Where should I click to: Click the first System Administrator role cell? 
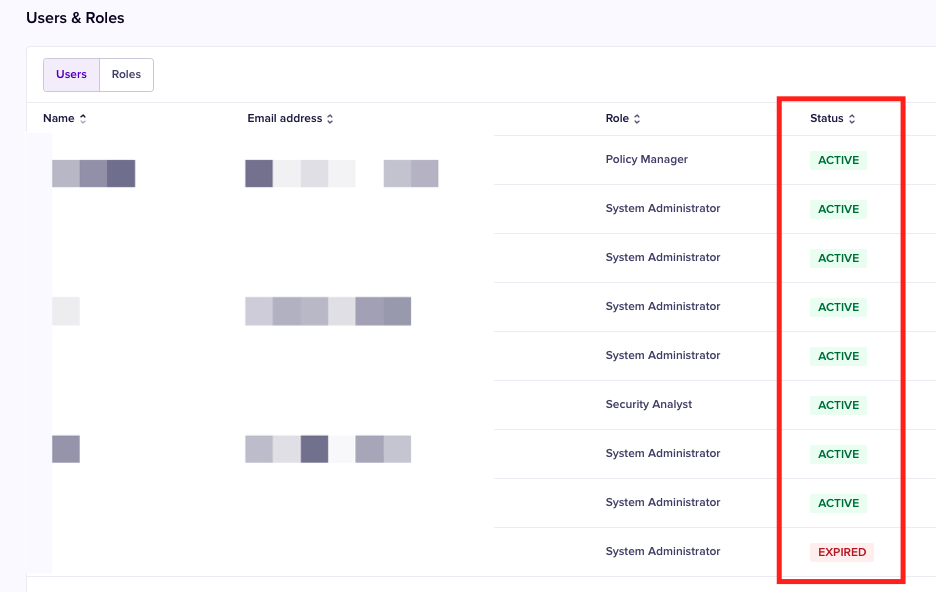click(662, 209)
